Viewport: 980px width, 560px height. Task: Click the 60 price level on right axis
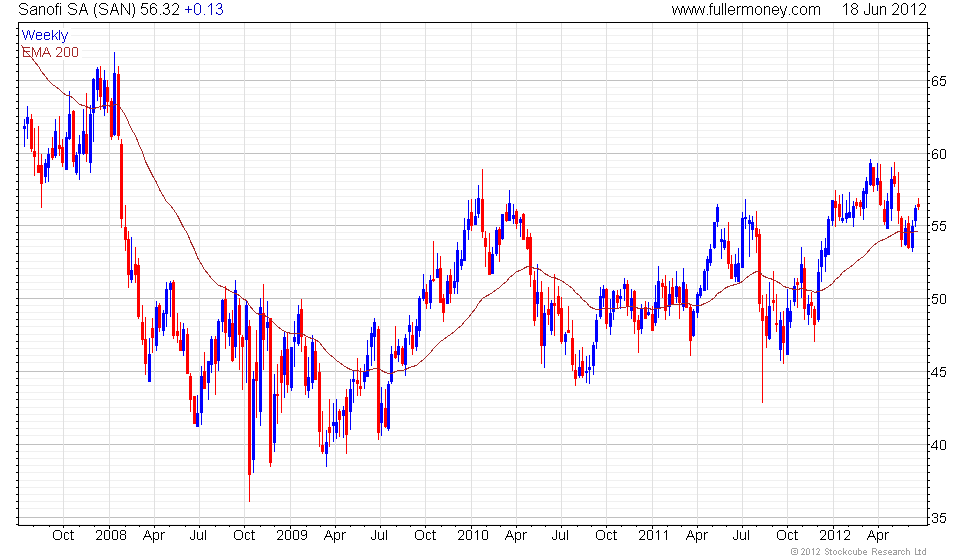[938, 154]
